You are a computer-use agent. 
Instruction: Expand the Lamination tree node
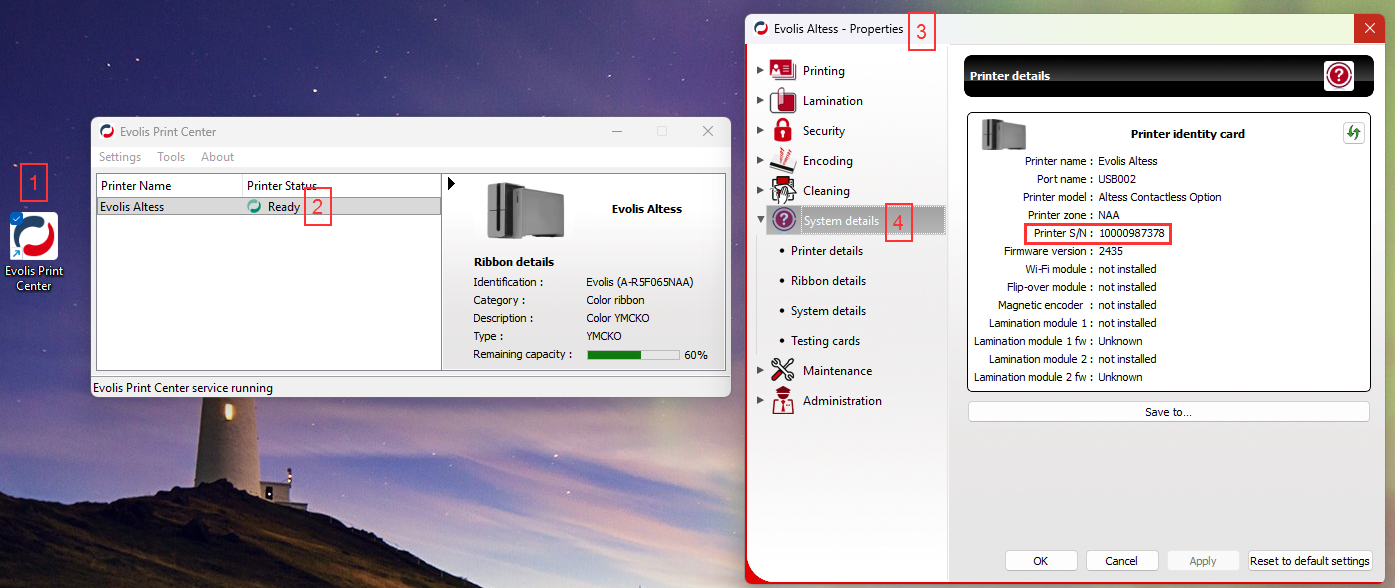click(x=760, y=101)
